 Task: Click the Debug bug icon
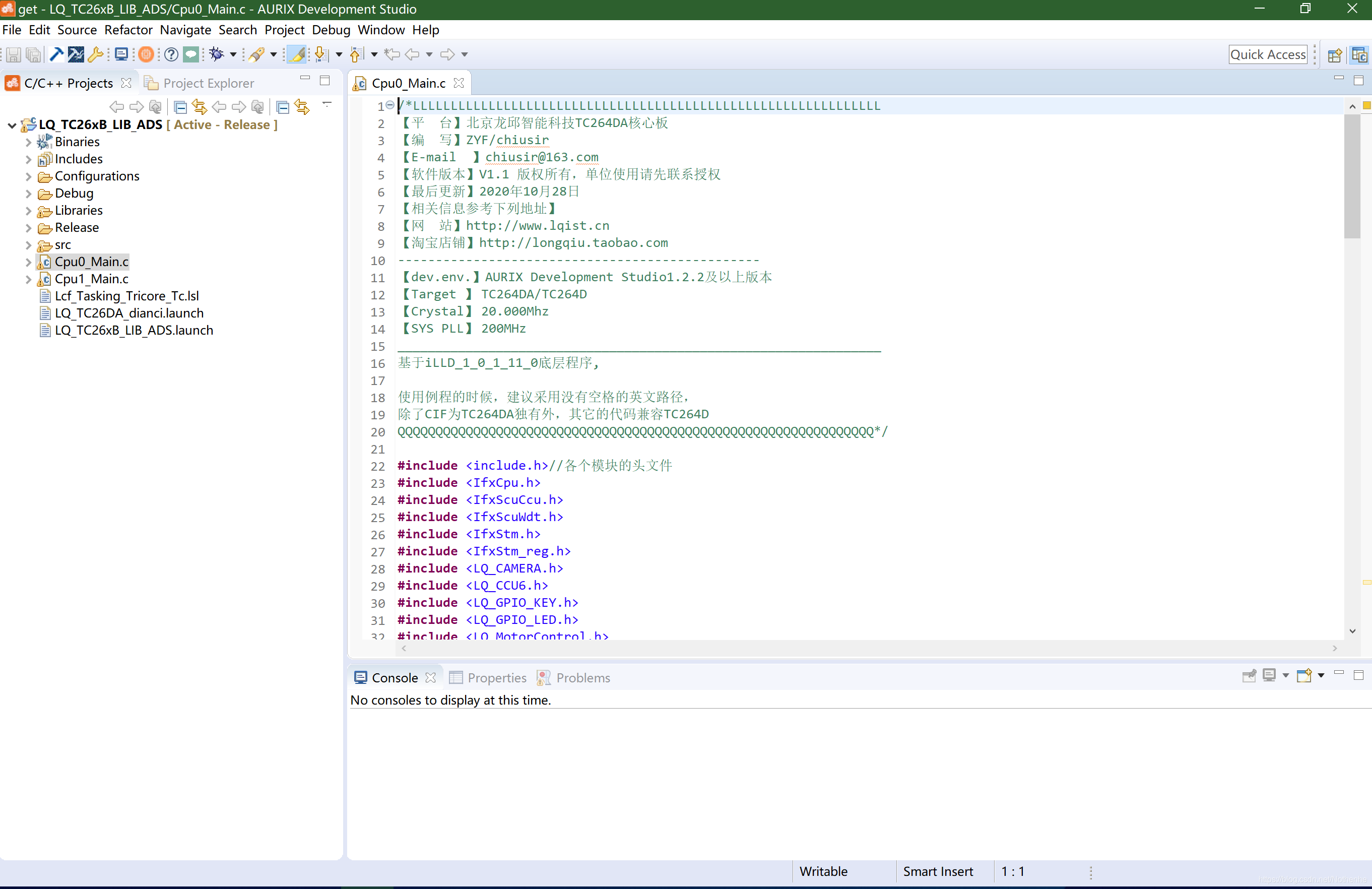(217, 54)
